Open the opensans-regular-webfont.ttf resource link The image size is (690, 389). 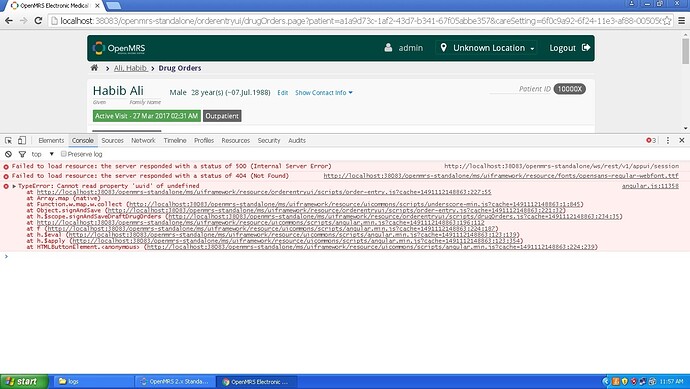[x=501, y=176]
